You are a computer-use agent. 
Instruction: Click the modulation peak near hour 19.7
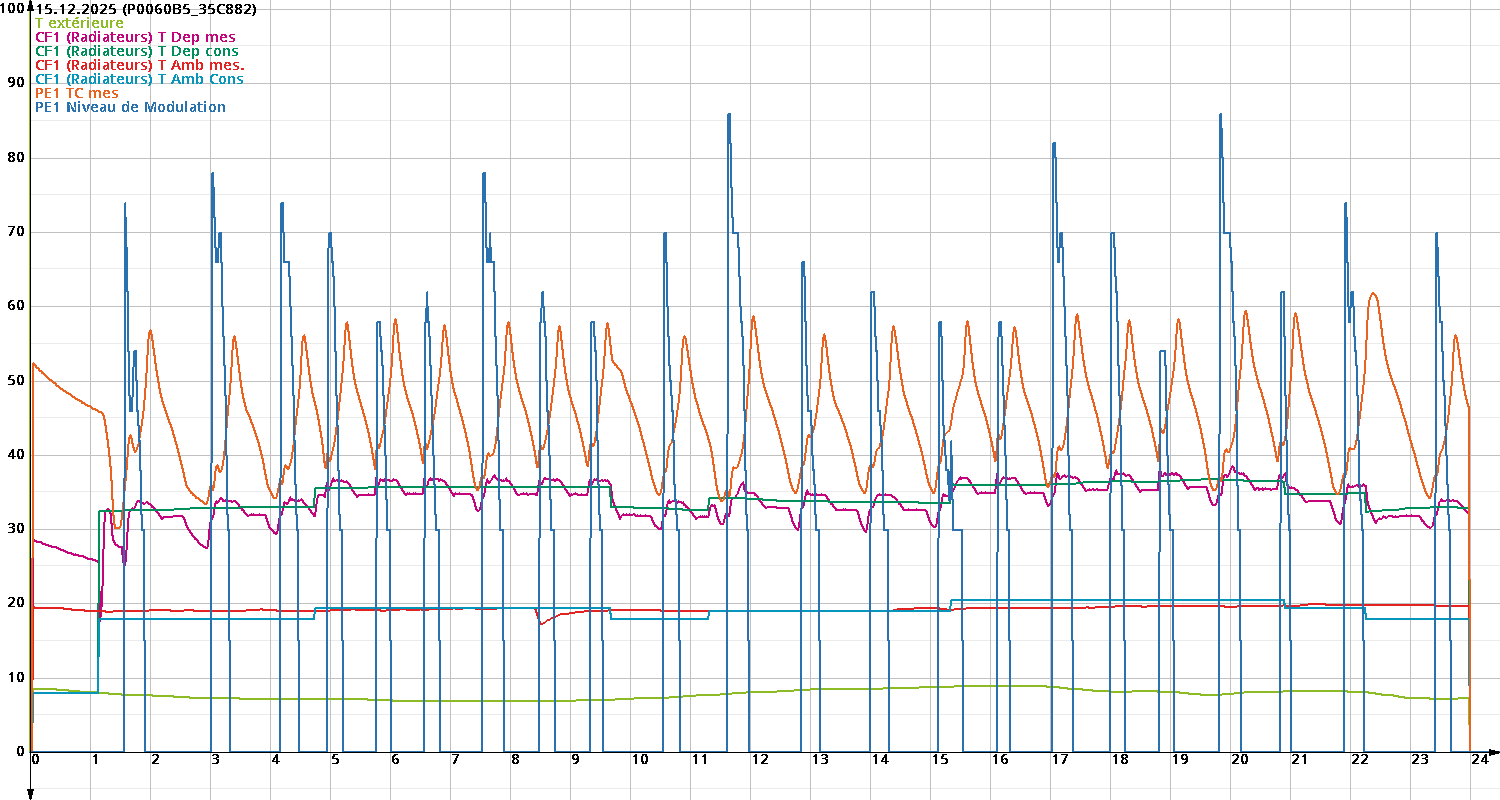click(x=1220, y=114)
